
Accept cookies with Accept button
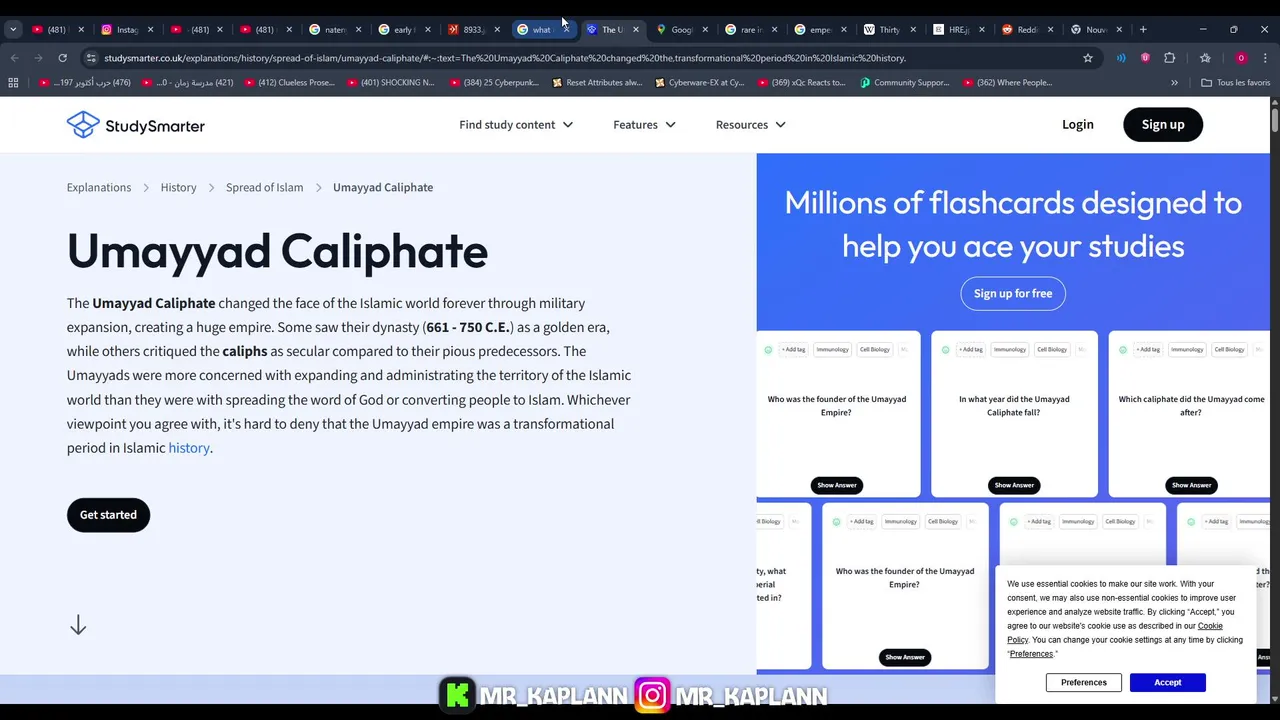(x=1168, y=683)
